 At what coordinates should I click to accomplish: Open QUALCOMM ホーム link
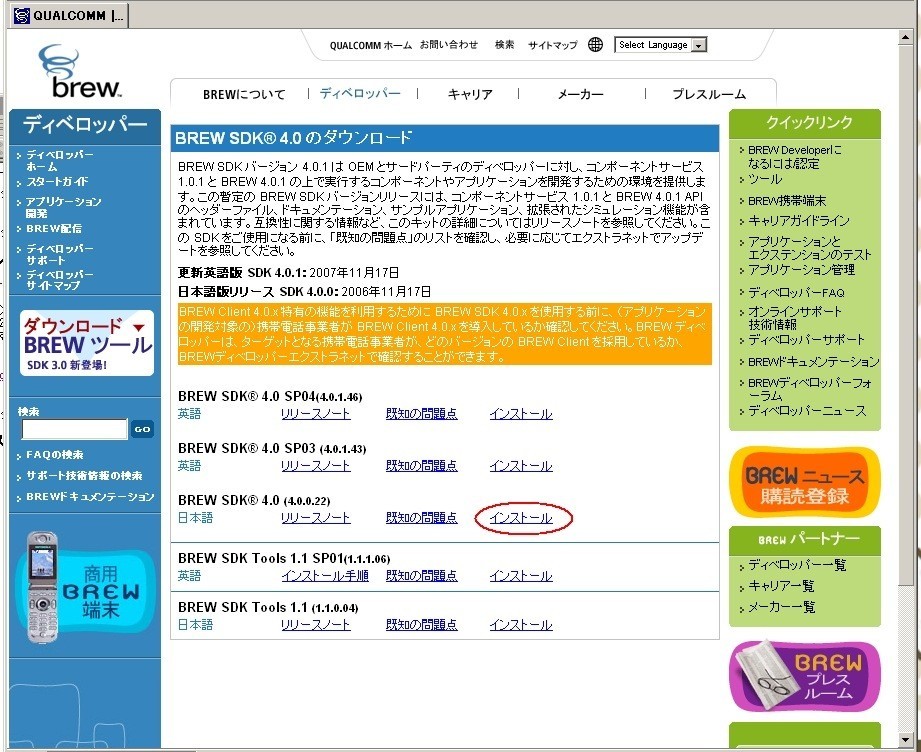tap(371, 45)
